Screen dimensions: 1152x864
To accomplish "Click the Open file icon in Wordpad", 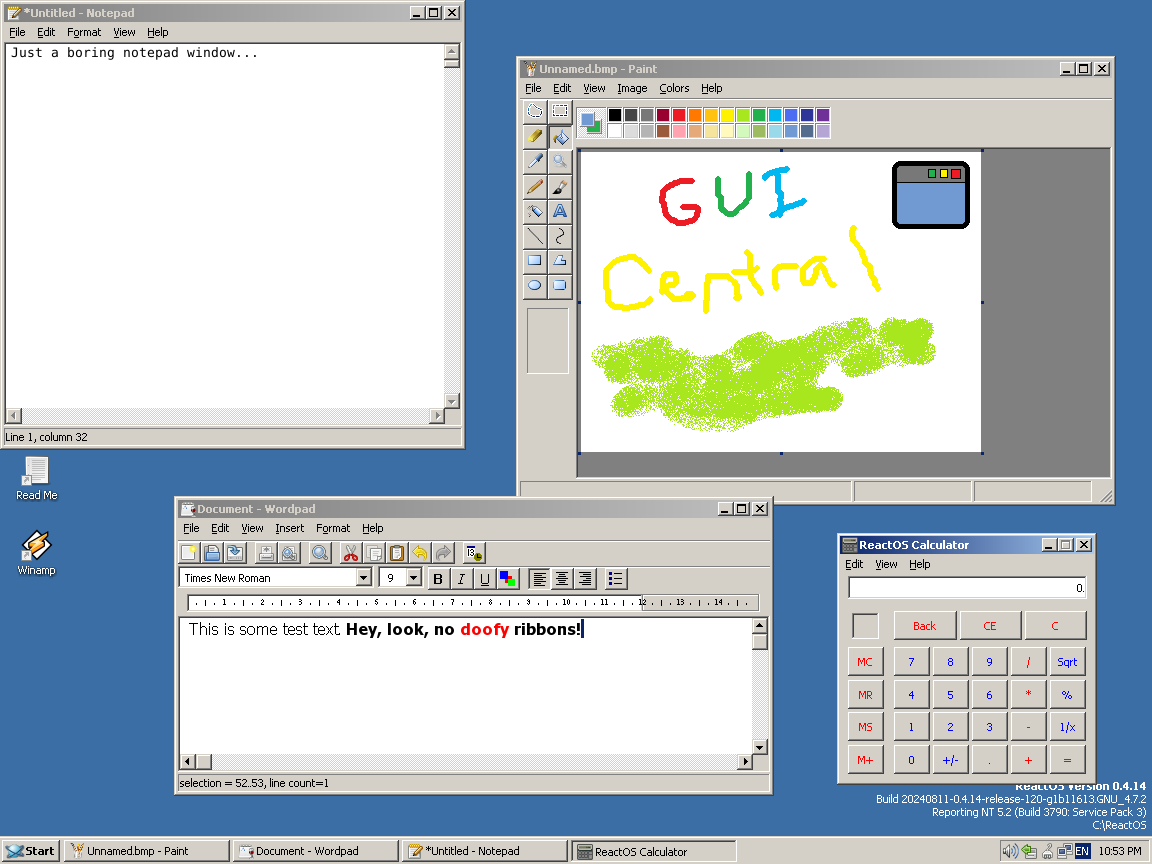I will click(x=212, y=553).
